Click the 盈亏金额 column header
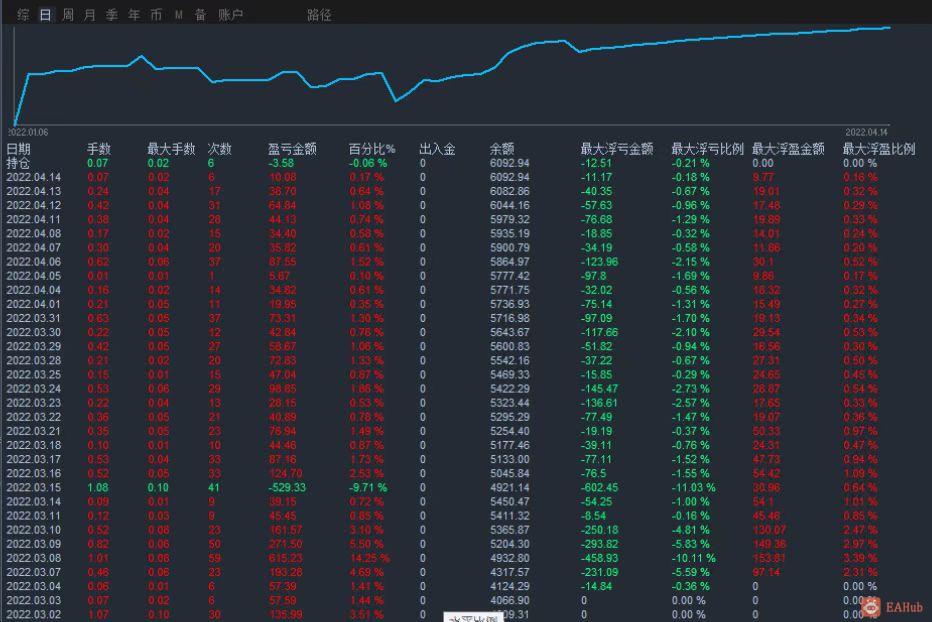Viewport: 932px width, 622px height. coord(292,149)
